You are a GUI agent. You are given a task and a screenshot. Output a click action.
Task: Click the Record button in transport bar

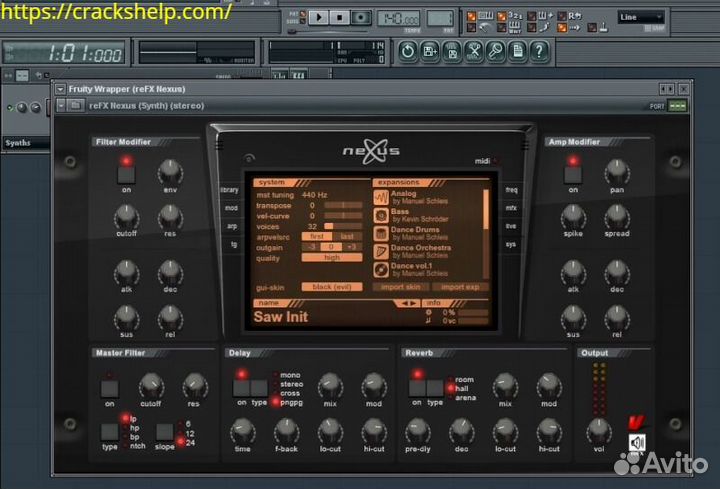pyautogui.click(x=361, y=18)
